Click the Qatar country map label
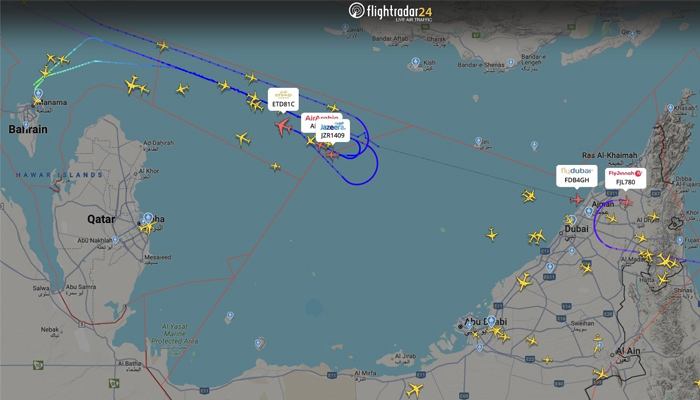700x400 pixels. [101, 219]
